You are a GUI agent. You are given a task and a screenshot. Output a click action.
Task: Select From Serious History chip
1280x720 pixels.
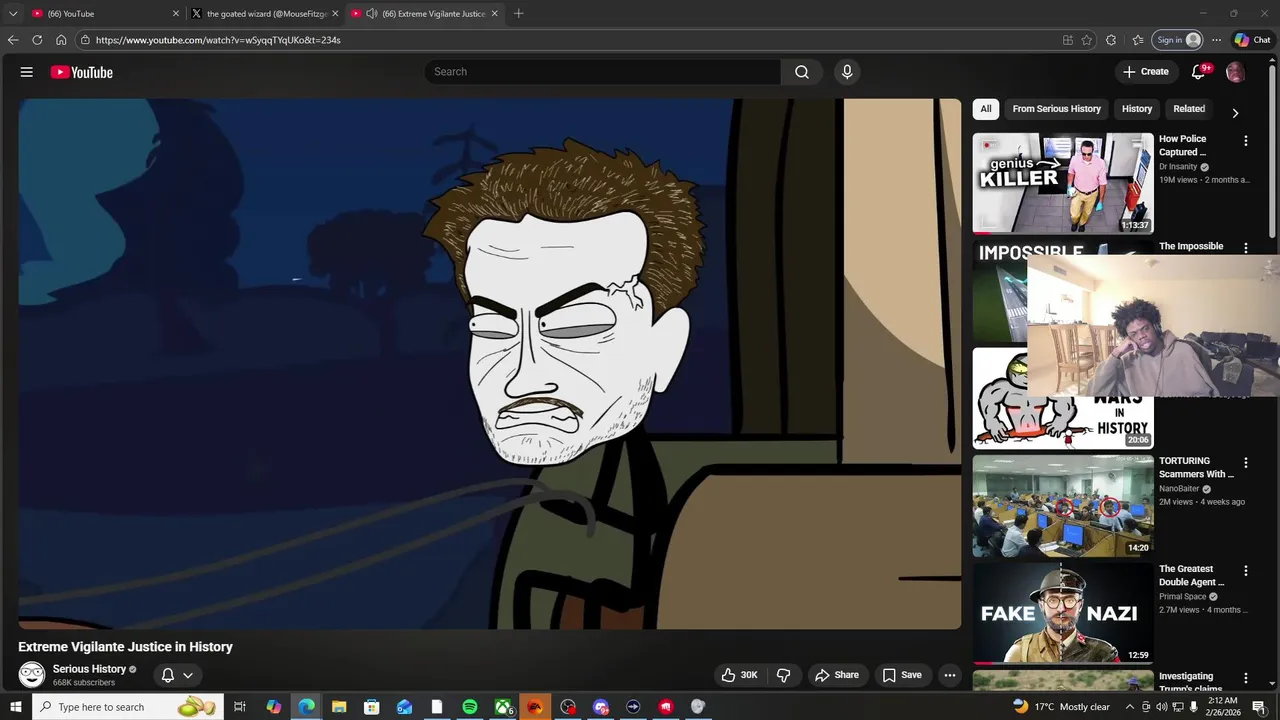tap(1056, 109)
